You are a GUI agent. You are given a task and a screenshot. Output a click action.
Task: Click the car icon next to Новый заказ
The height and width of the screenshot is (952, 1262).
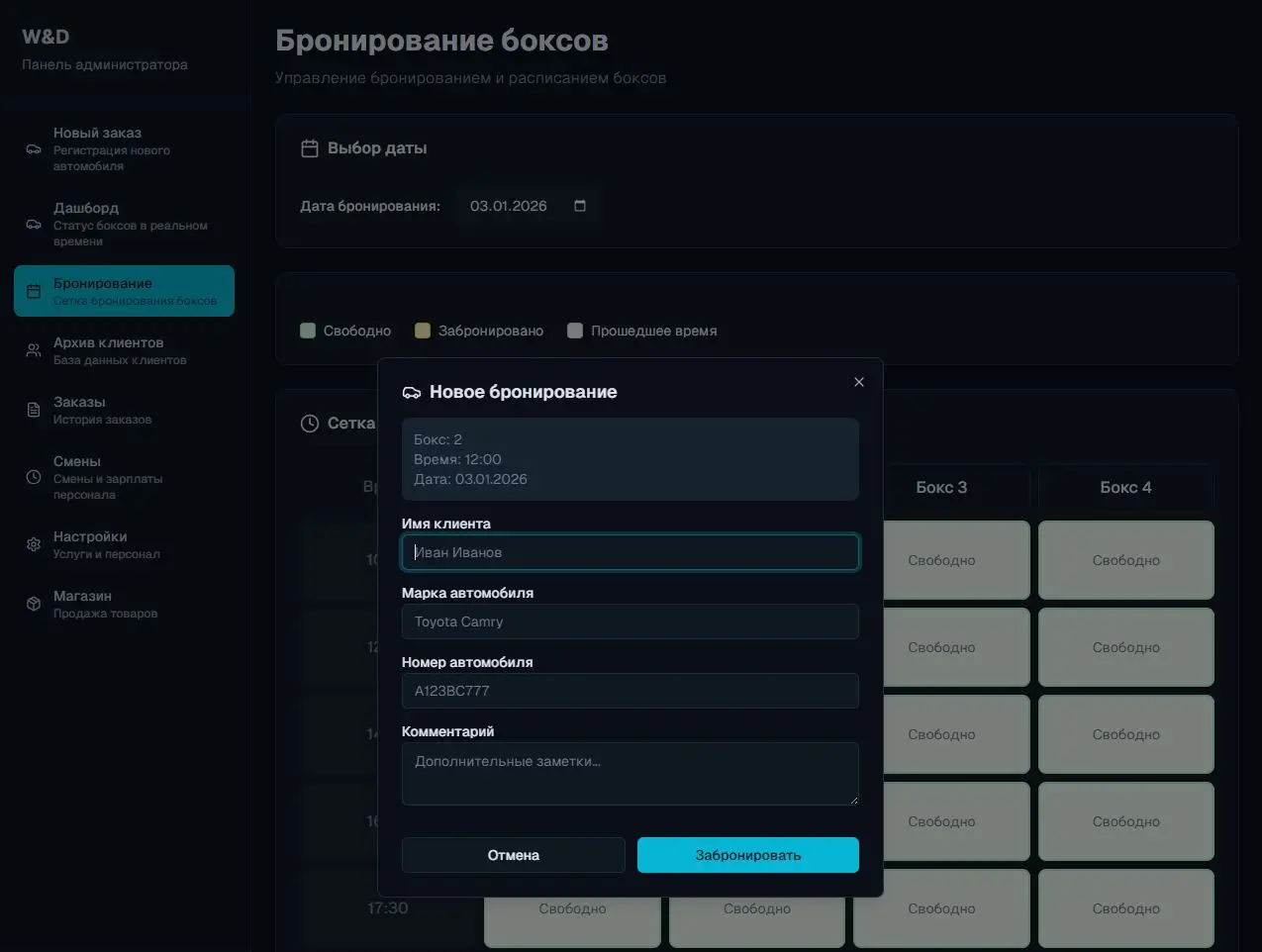[33, 149]
